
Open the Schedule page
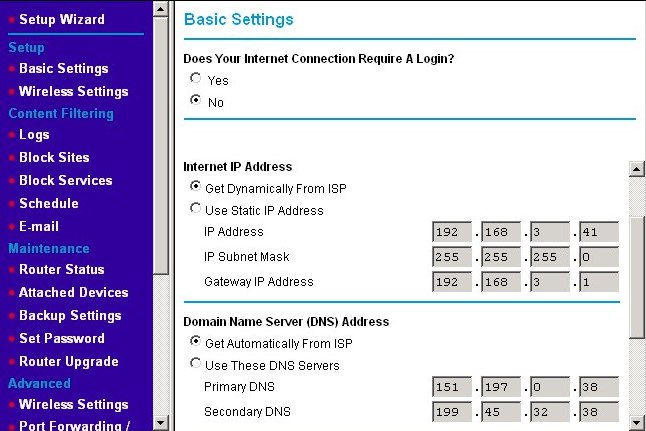click(49, 203)
